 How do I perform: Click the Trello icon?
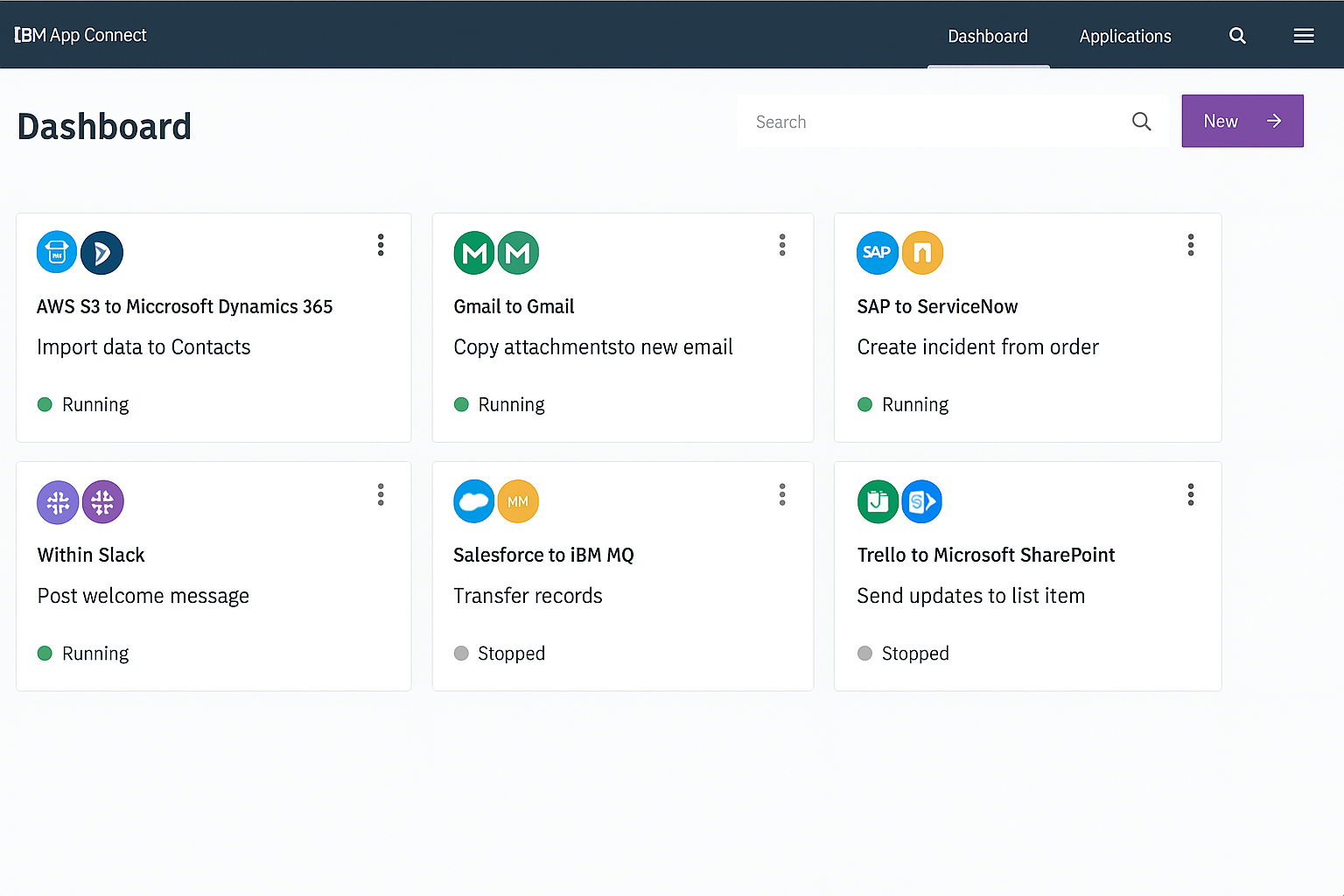click(x=878, y=501)
